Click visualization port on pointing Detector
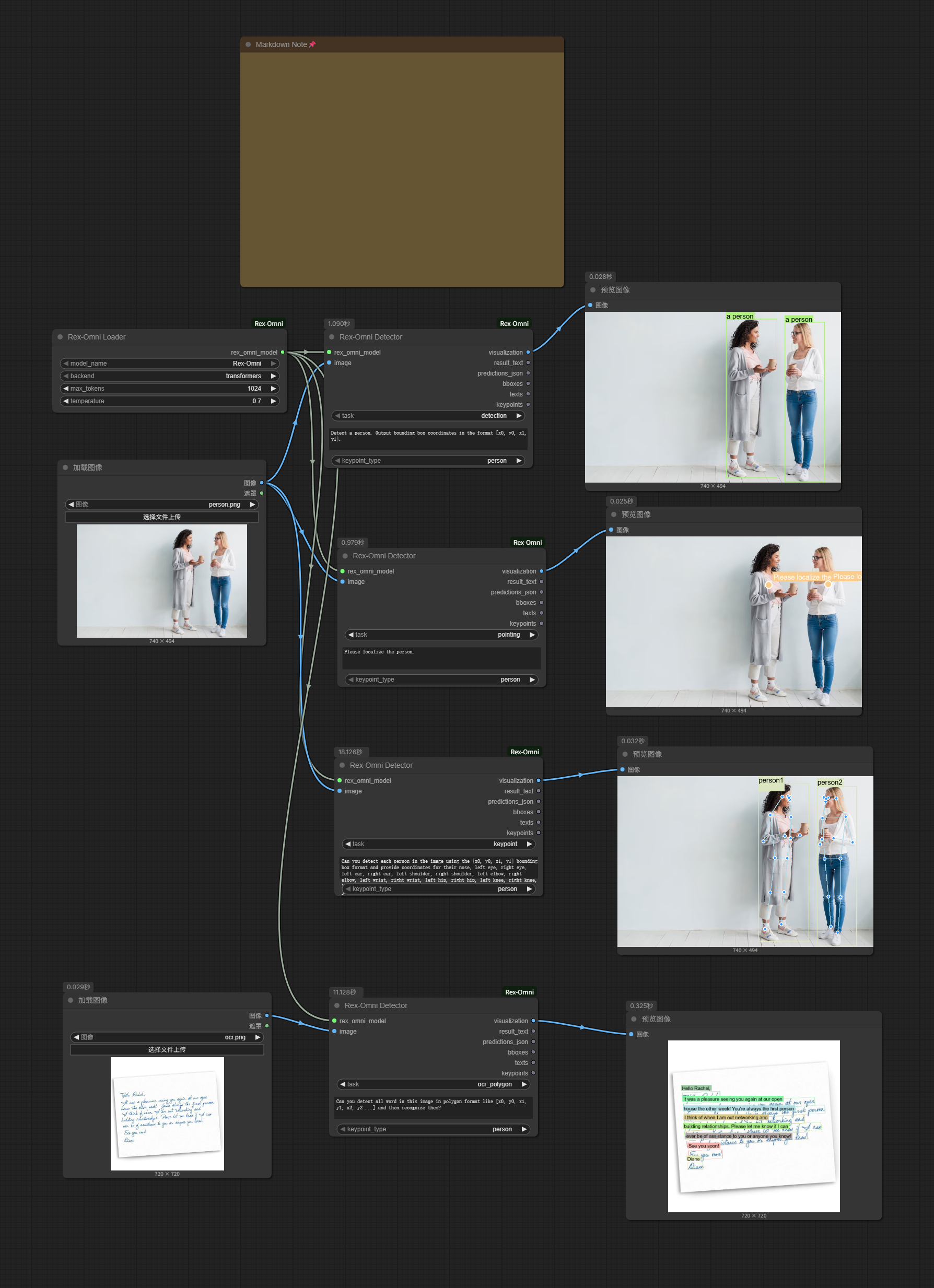 (x=541, y=571)
